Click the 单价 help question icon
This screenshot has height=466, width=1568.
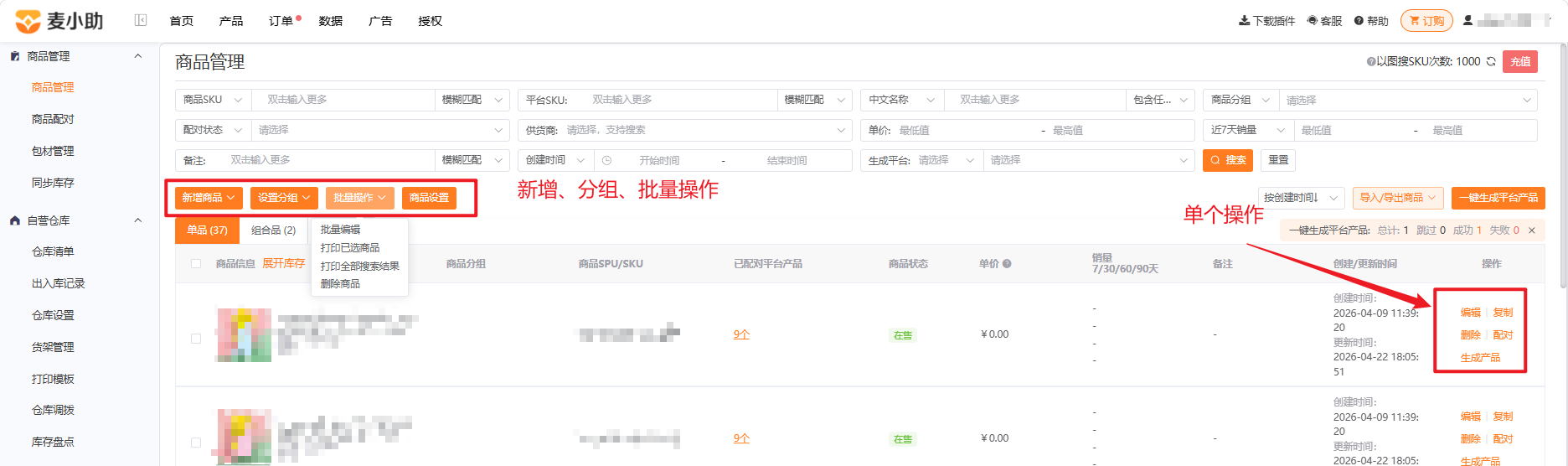point(1007,263)
